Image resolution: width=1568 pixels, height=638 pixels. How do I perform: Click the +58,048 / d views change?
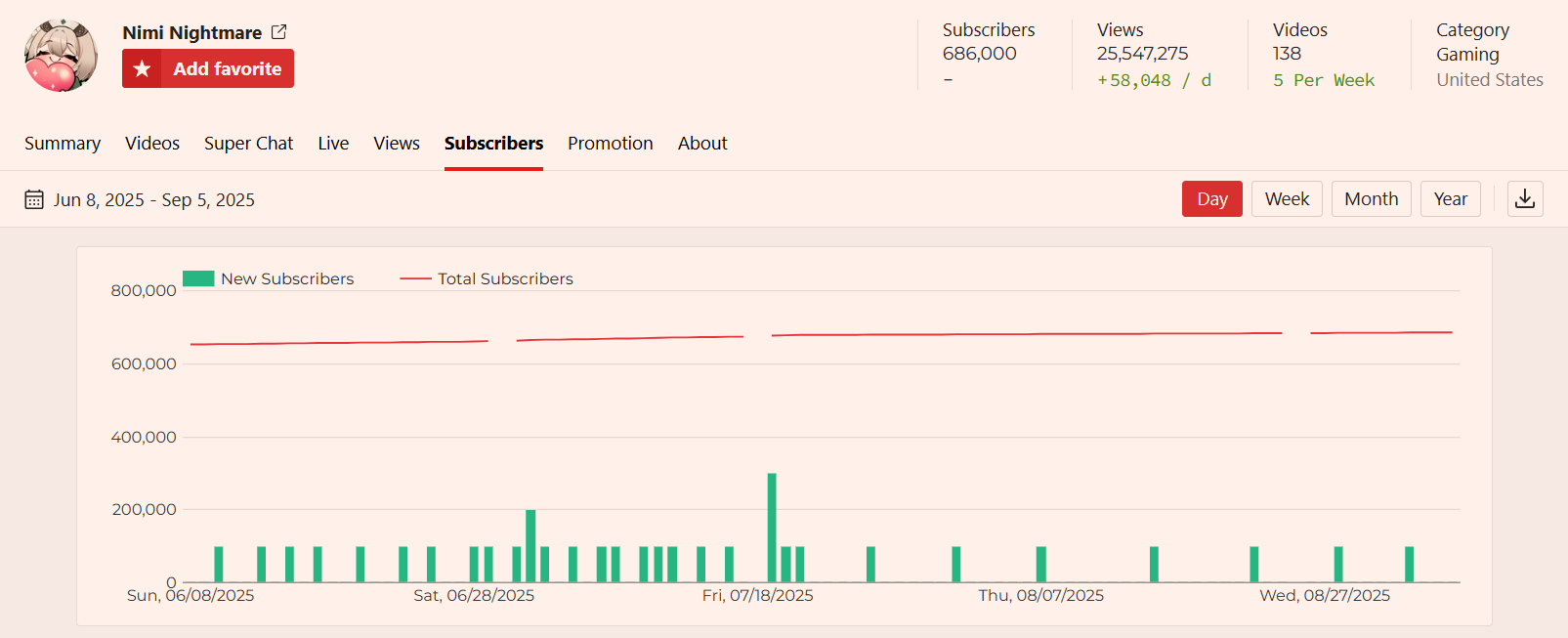[1154, 80]
